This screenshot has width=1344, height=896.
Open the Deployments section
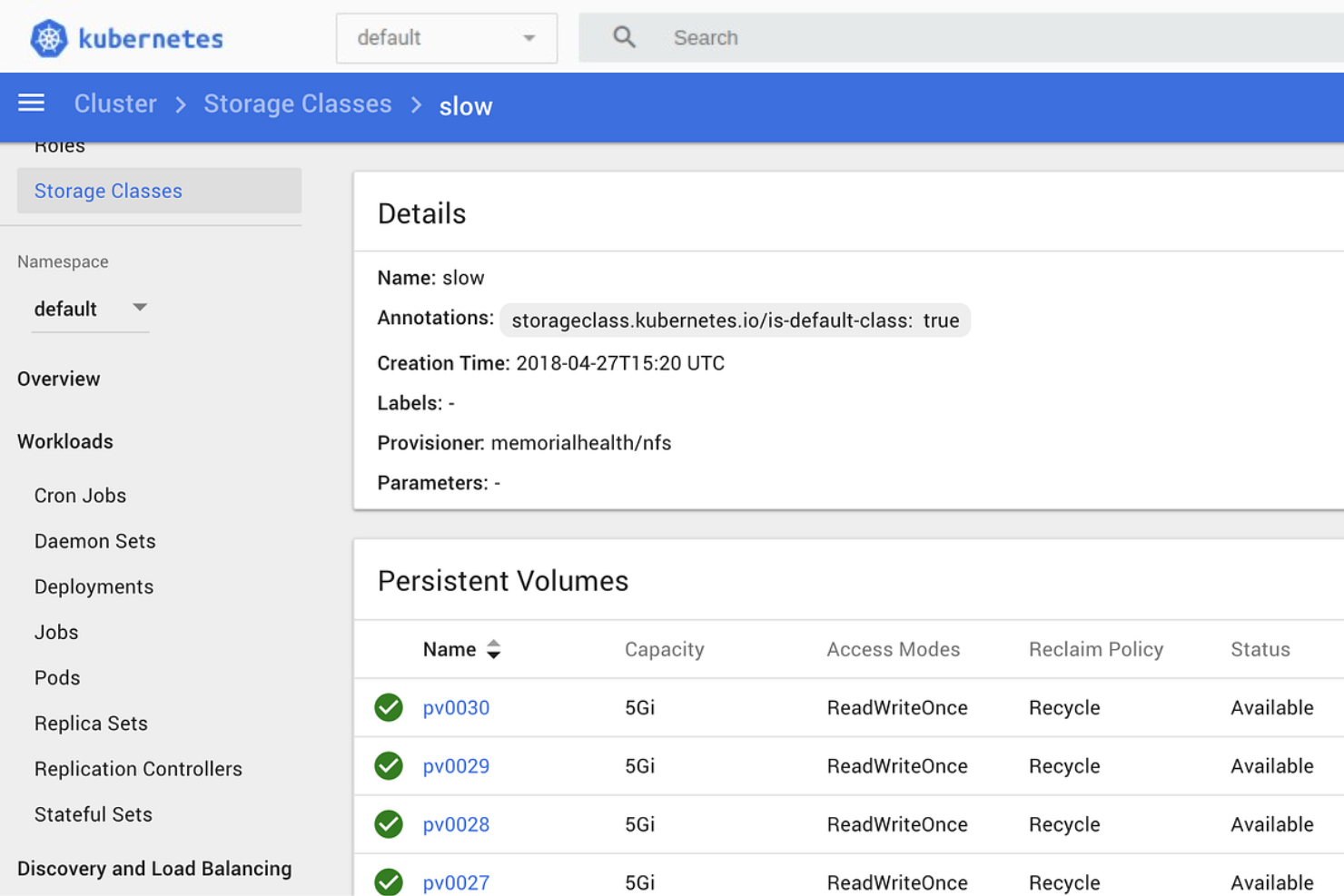tap(94, 586)
